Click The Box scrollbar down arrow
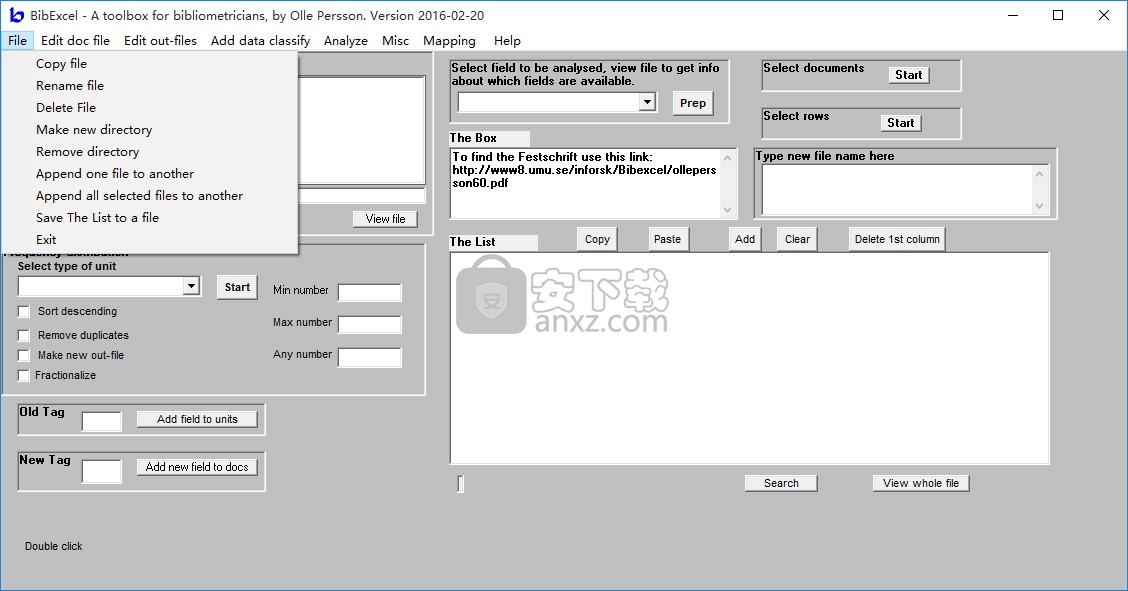1128x591 pixels. [727, 209]
